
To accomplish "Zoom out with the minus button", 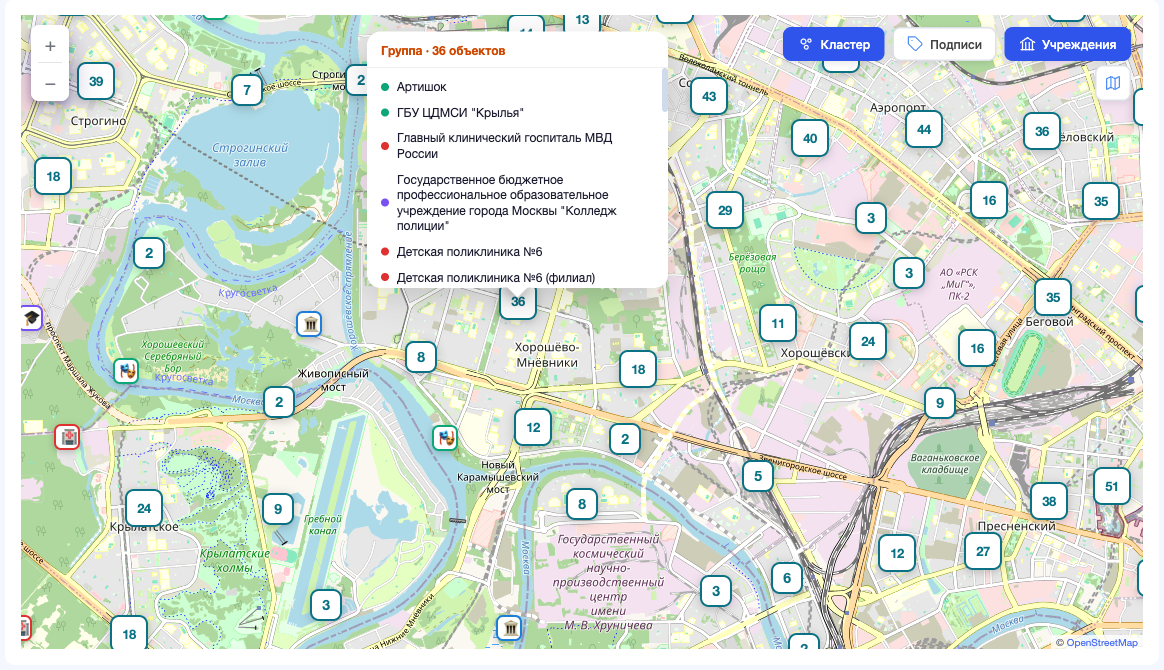I will 50,83.
